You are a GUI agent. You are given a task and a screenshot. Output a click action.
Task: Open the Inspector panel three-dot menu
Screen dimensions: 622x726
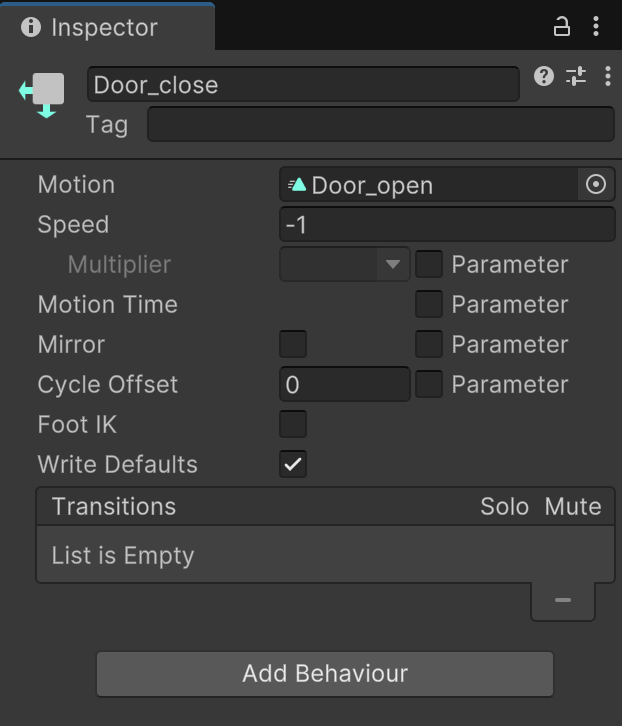coord(597,27)
